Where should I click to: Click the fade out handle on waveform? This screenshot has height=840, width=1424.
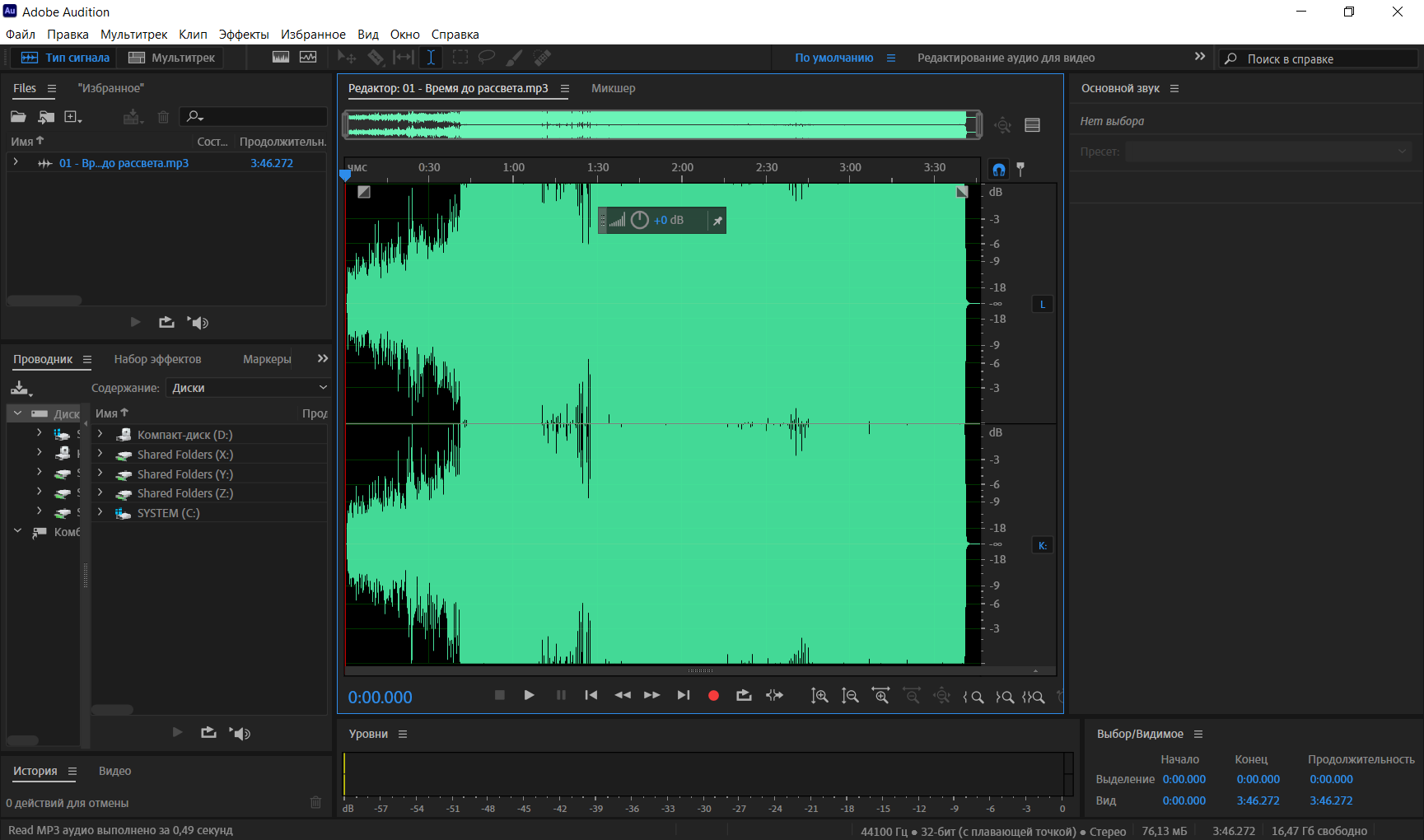pos(961,192)
